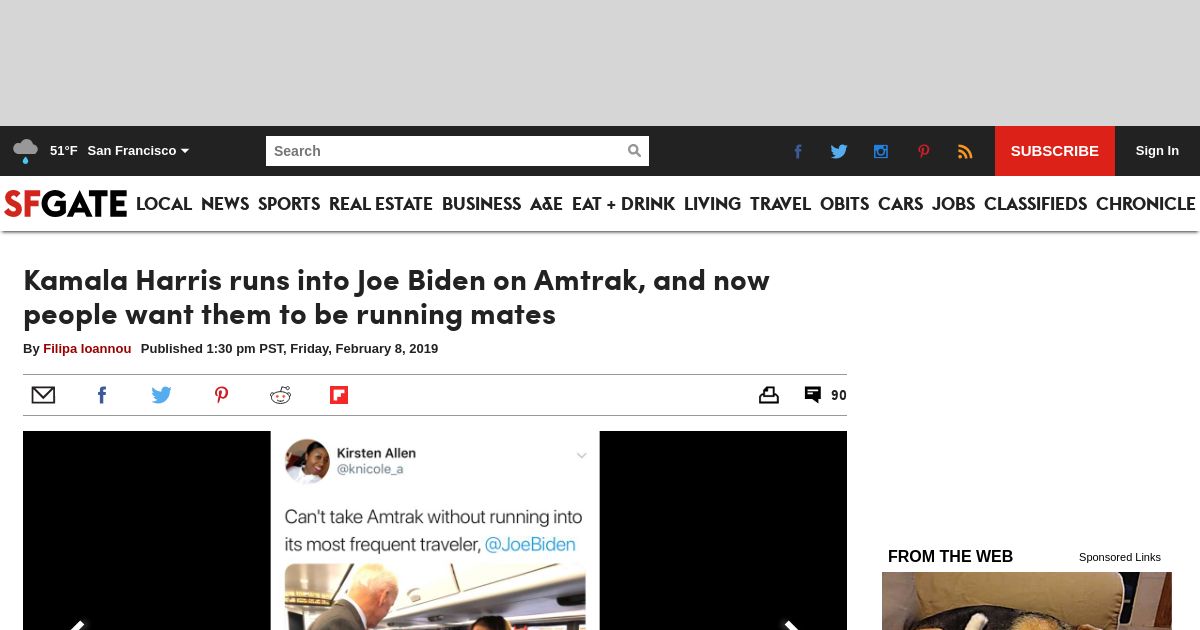
Task: Open the comments bubble icon
Action: [x=813, y=395]
